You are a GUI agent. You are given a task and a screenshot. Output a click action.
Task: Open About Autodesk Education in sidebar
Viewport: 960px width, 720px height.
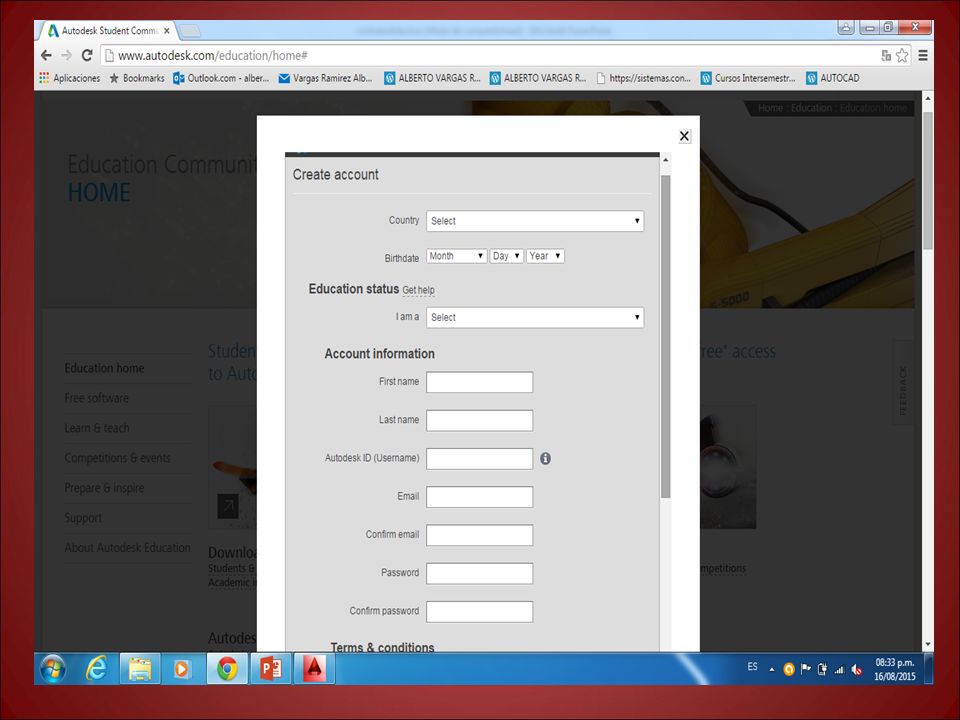(x=127, y=547)
